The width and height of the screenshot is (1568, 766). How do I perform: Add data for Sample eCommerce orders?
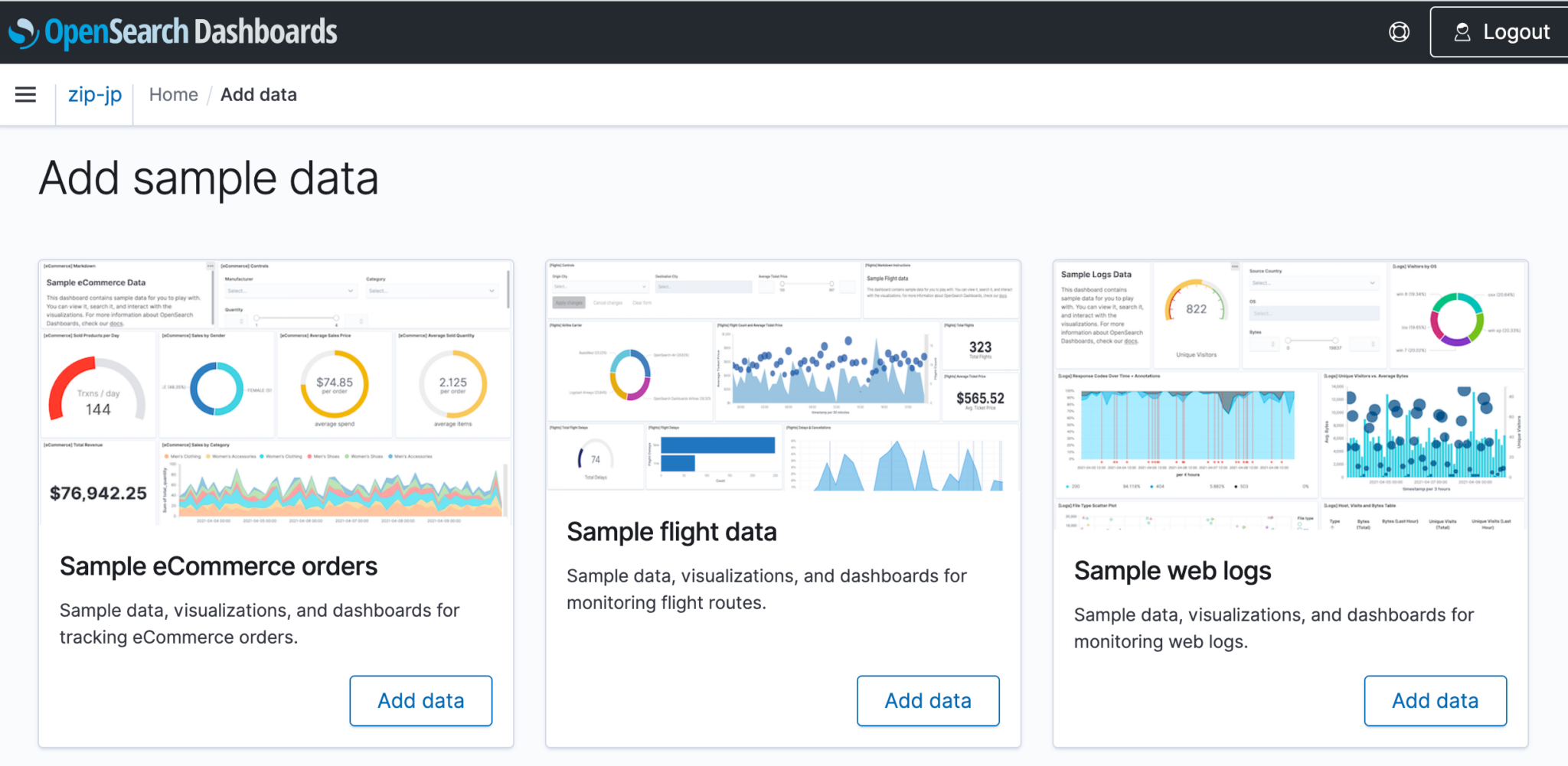tap(420, 700)
